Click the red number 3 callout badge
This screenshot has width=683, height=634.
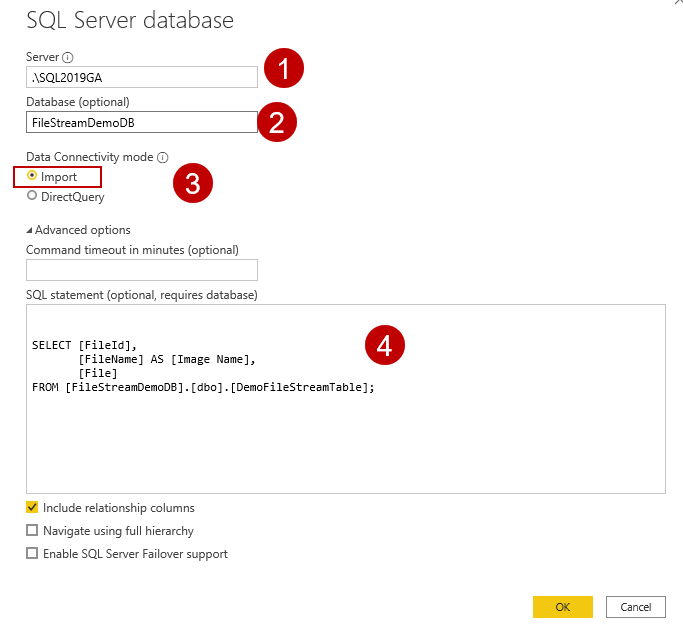[x=193, y=183]
